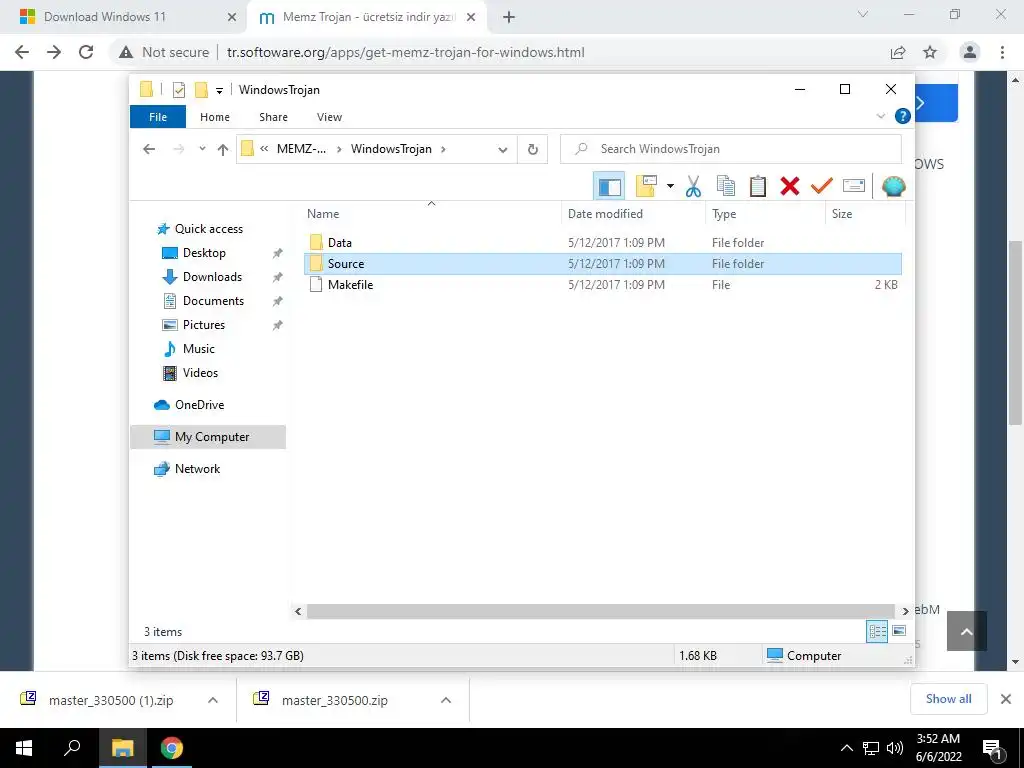Screen dimensions: 1024x768
Task: Open the address bar history dropdown
Action: (x=502, y=150)
